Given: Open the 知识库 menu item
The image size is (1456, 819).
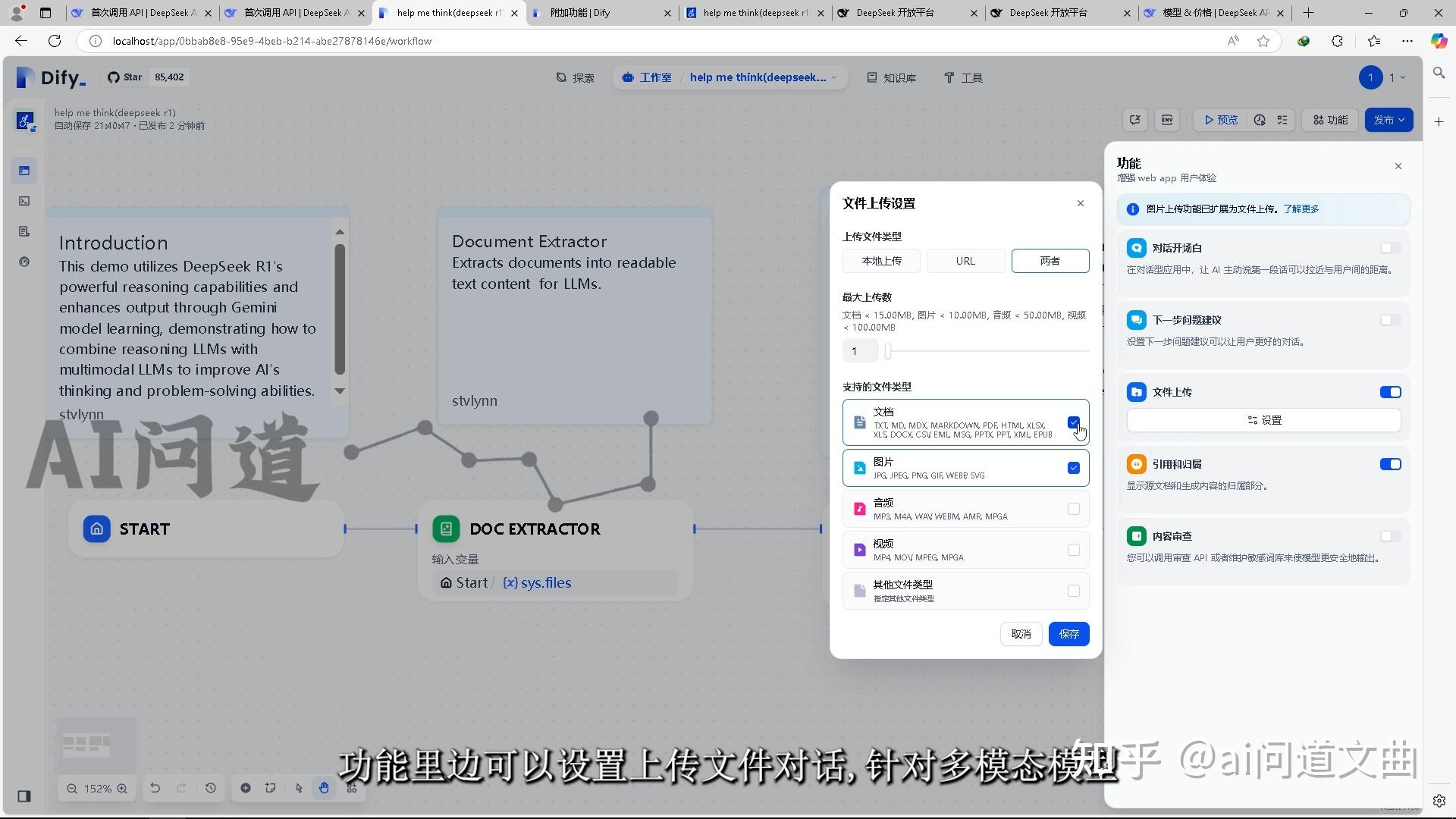Looking at the screenshot, I should click(892, 77).
